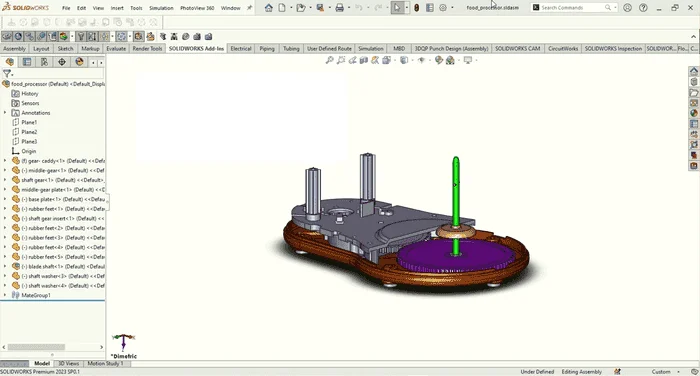Expand the shaft gear<1> component
700x376 pixels.
[5, 180]
